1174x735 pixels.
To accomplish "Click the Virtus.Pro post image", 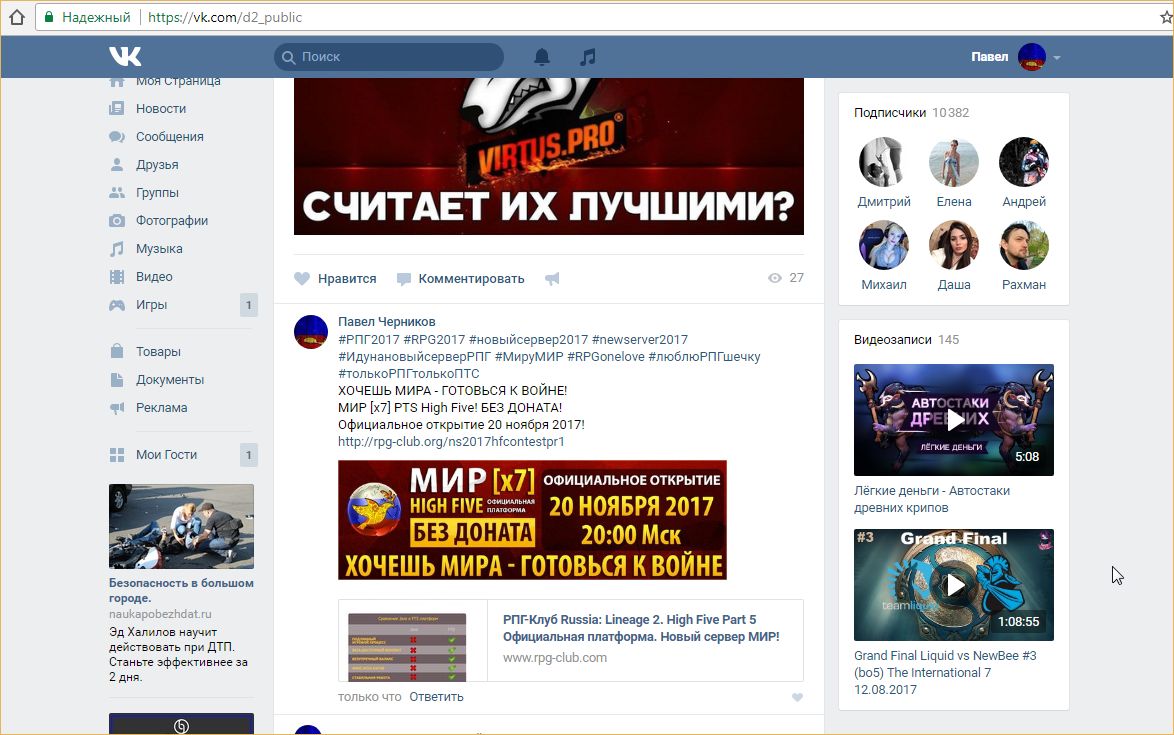I will (x=549, y=156).
